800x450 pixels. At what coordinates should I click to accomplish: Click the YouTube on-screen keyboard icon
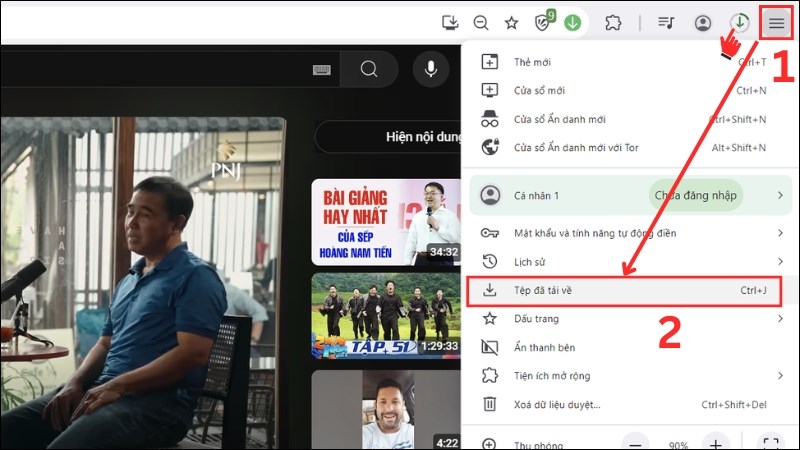[321, 69]
